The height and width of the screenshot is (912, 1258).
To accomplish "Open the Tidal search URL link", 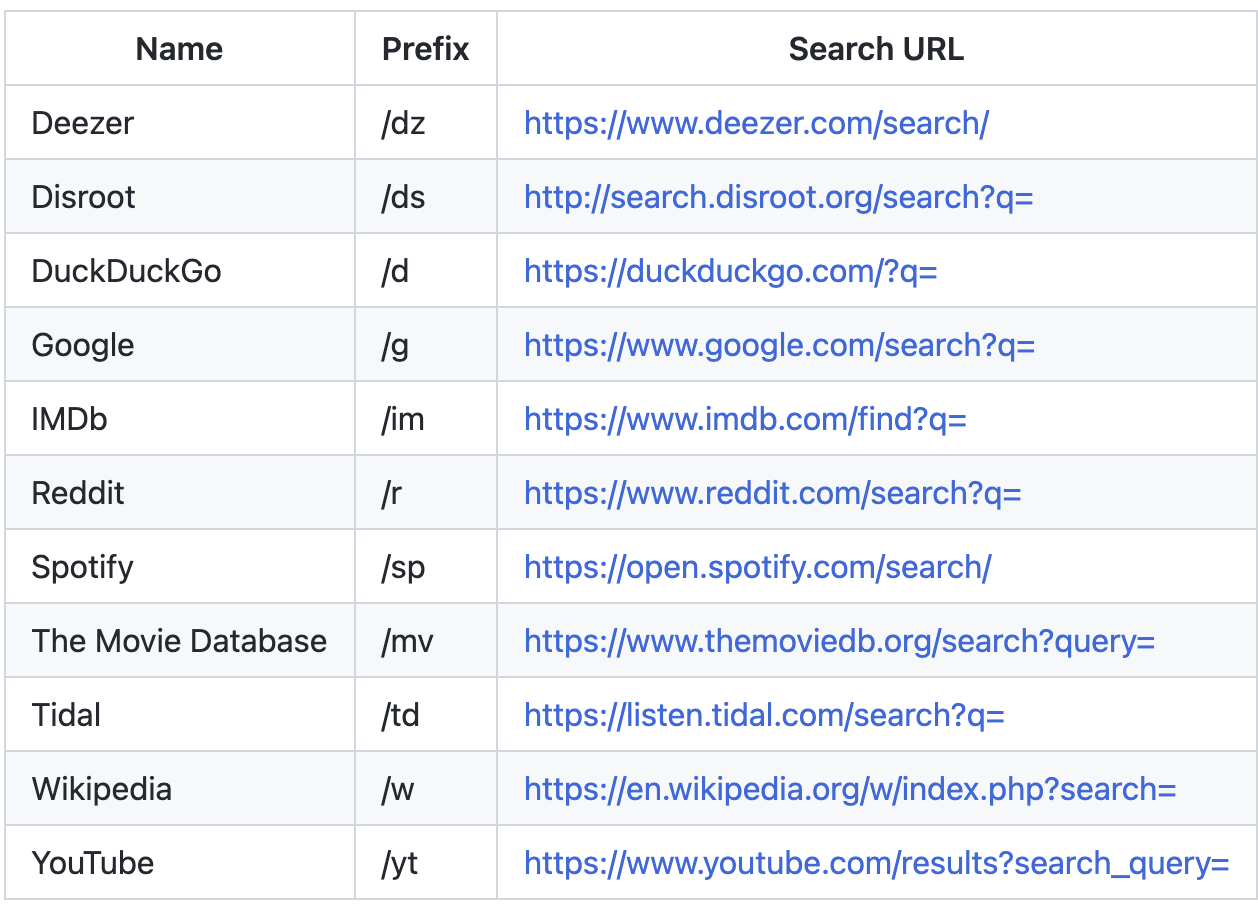I will pos(764,715).
